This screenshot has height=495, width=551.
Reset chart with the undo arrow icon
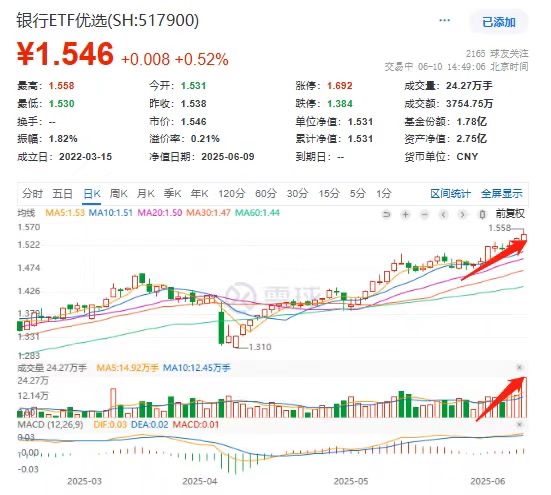click(387, 214)
